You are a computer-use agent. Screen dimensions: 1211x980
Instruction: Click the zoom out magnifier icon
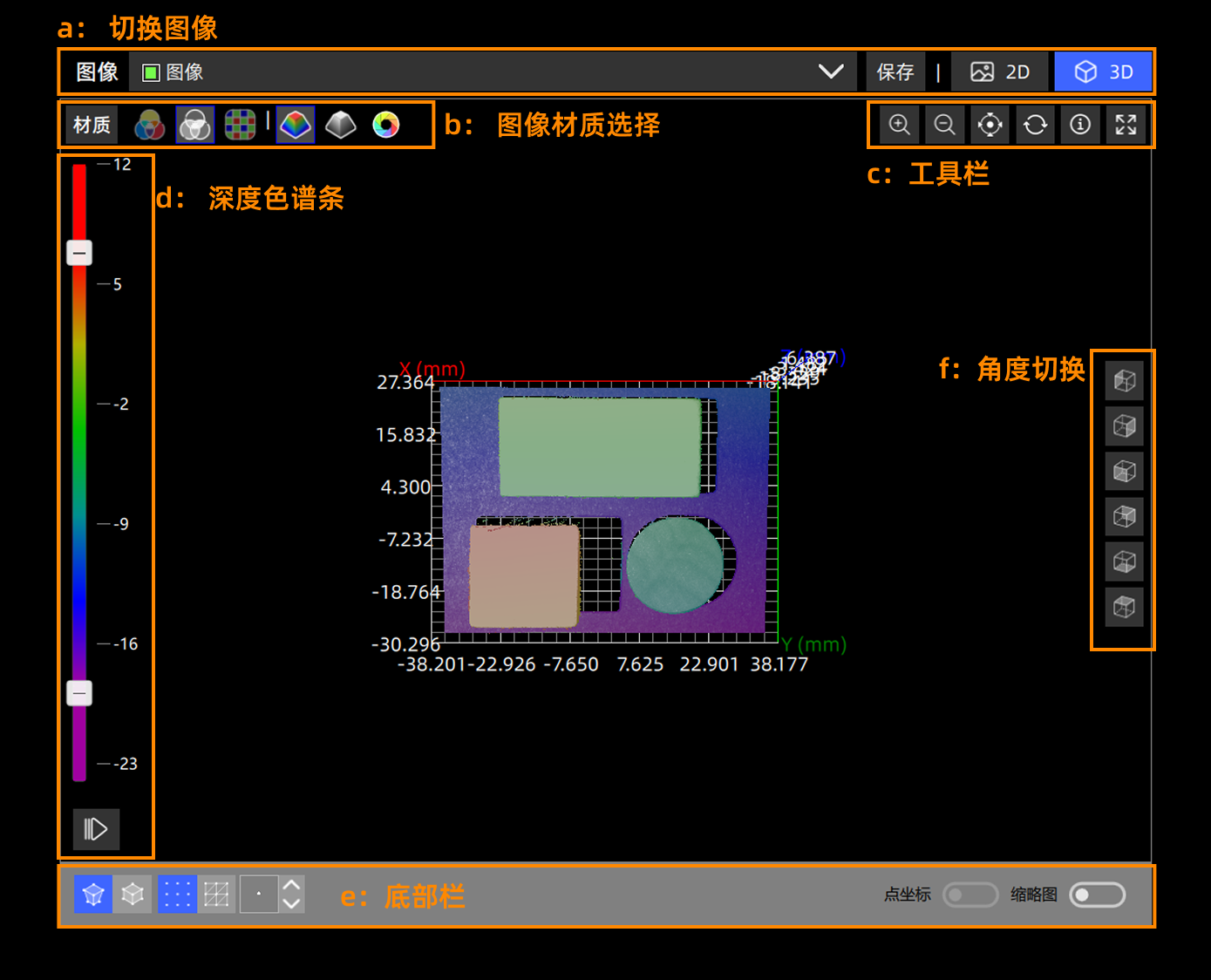[945, 125]
